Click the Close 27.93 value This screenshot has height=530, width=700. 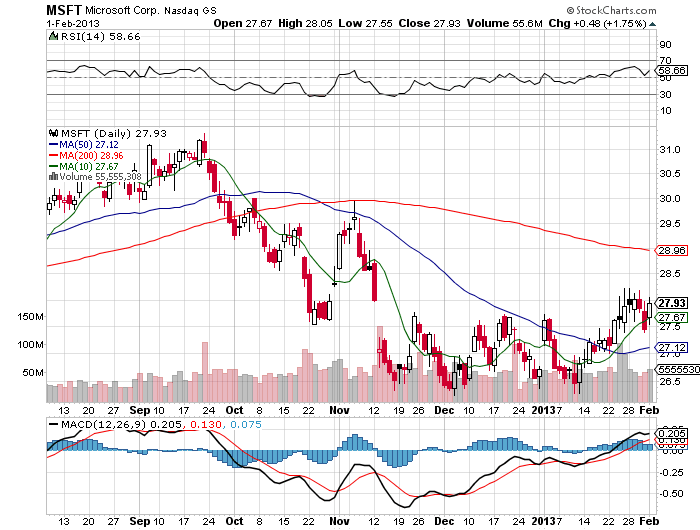429,23
